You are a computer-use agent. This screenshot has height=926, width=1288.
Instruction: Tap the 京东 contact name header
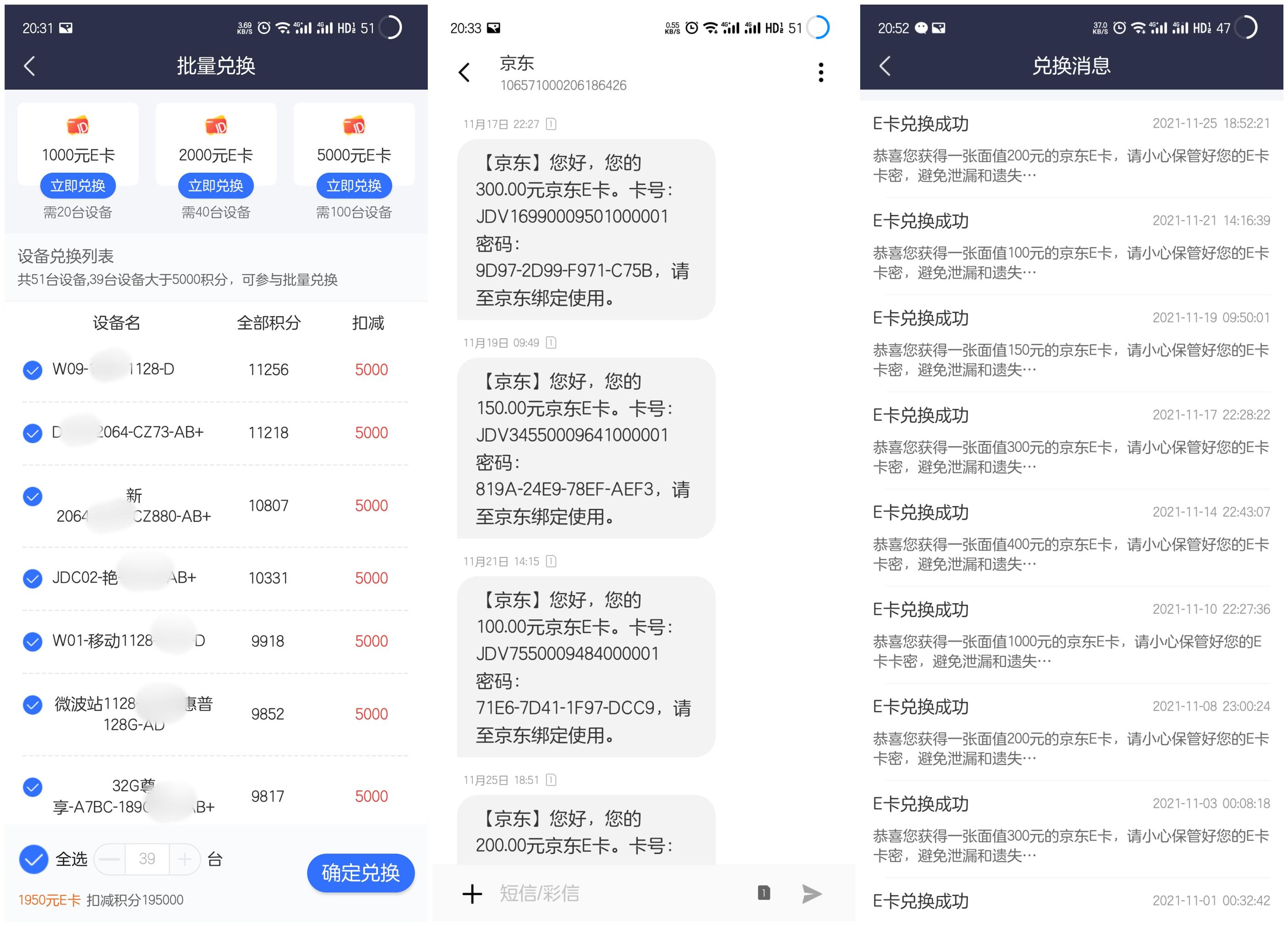tap(517, 63)
